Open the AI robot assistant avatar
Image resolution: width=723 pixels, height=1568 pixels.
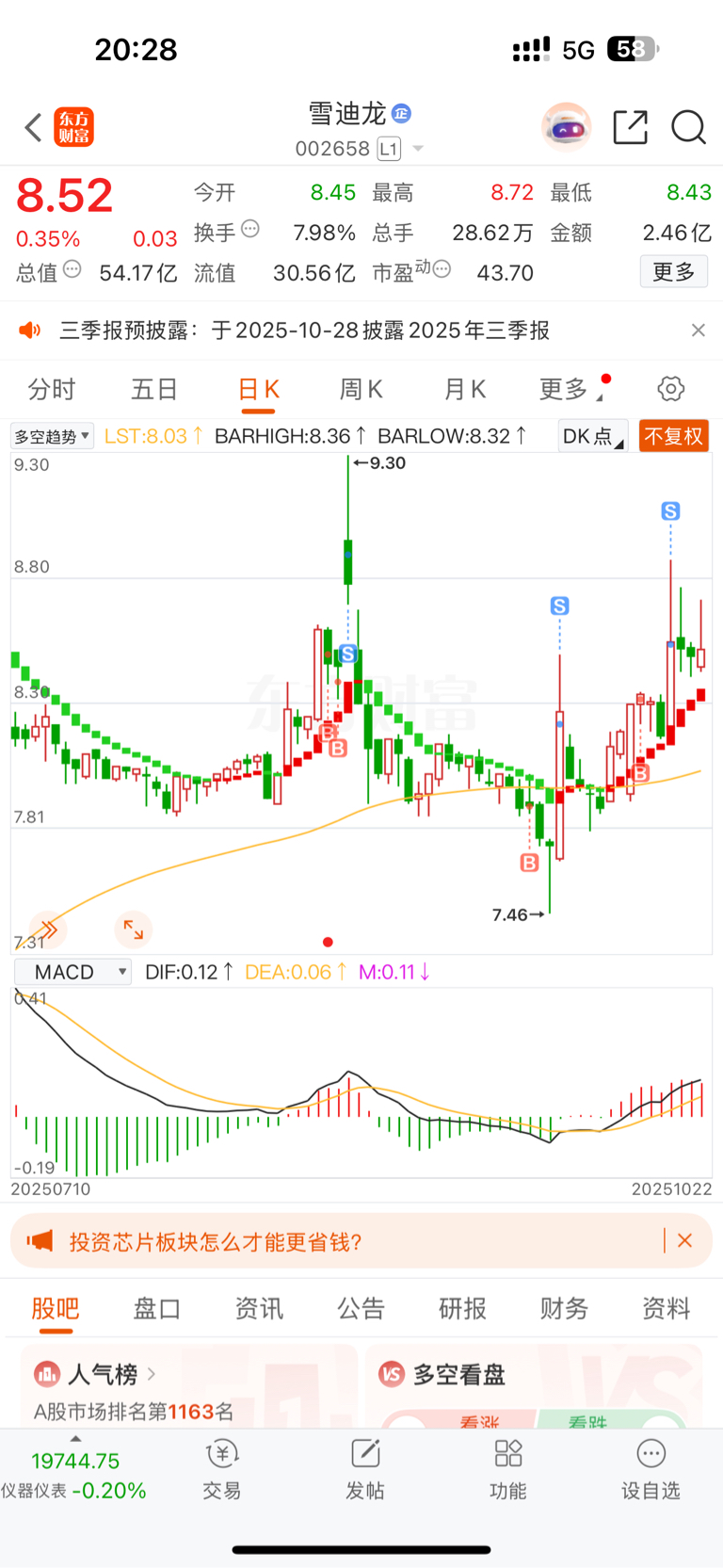566,126
